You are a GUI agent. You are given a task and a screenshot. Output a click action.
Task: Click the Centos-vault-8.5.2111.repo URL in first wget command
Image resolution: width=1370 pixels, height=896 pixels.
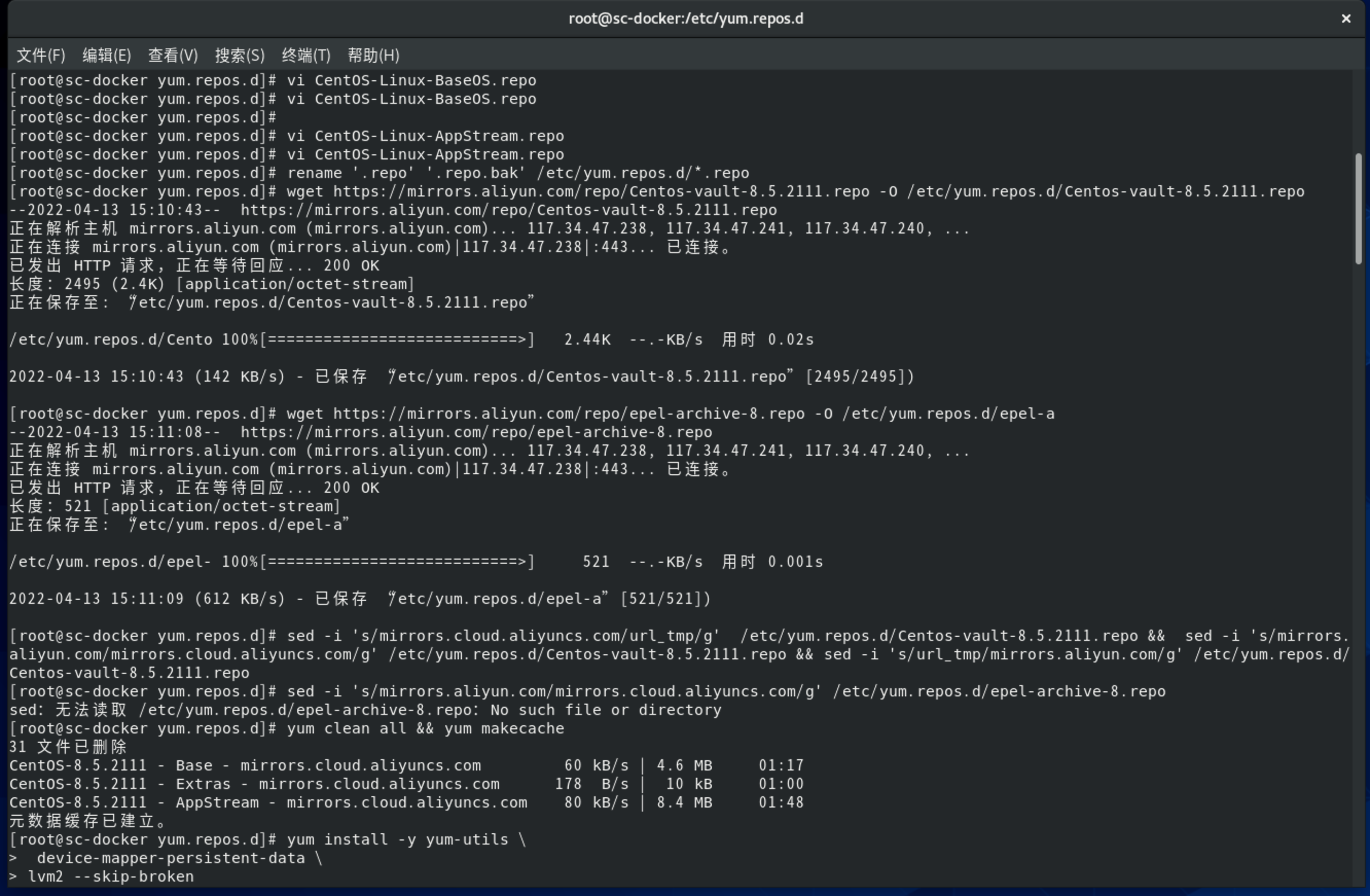600,191
